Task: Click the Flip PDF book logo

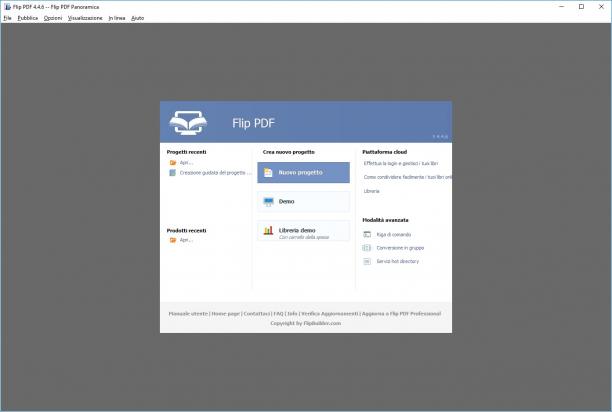Action: 189,123
